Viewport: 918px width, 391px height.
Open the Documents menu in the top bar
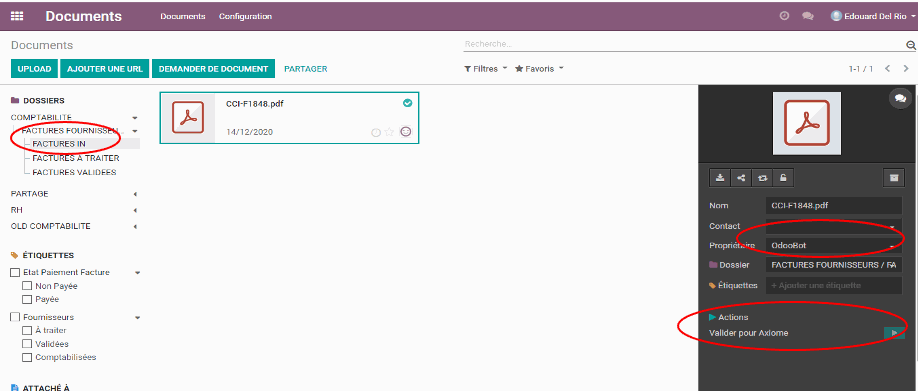tap(183, 16)
